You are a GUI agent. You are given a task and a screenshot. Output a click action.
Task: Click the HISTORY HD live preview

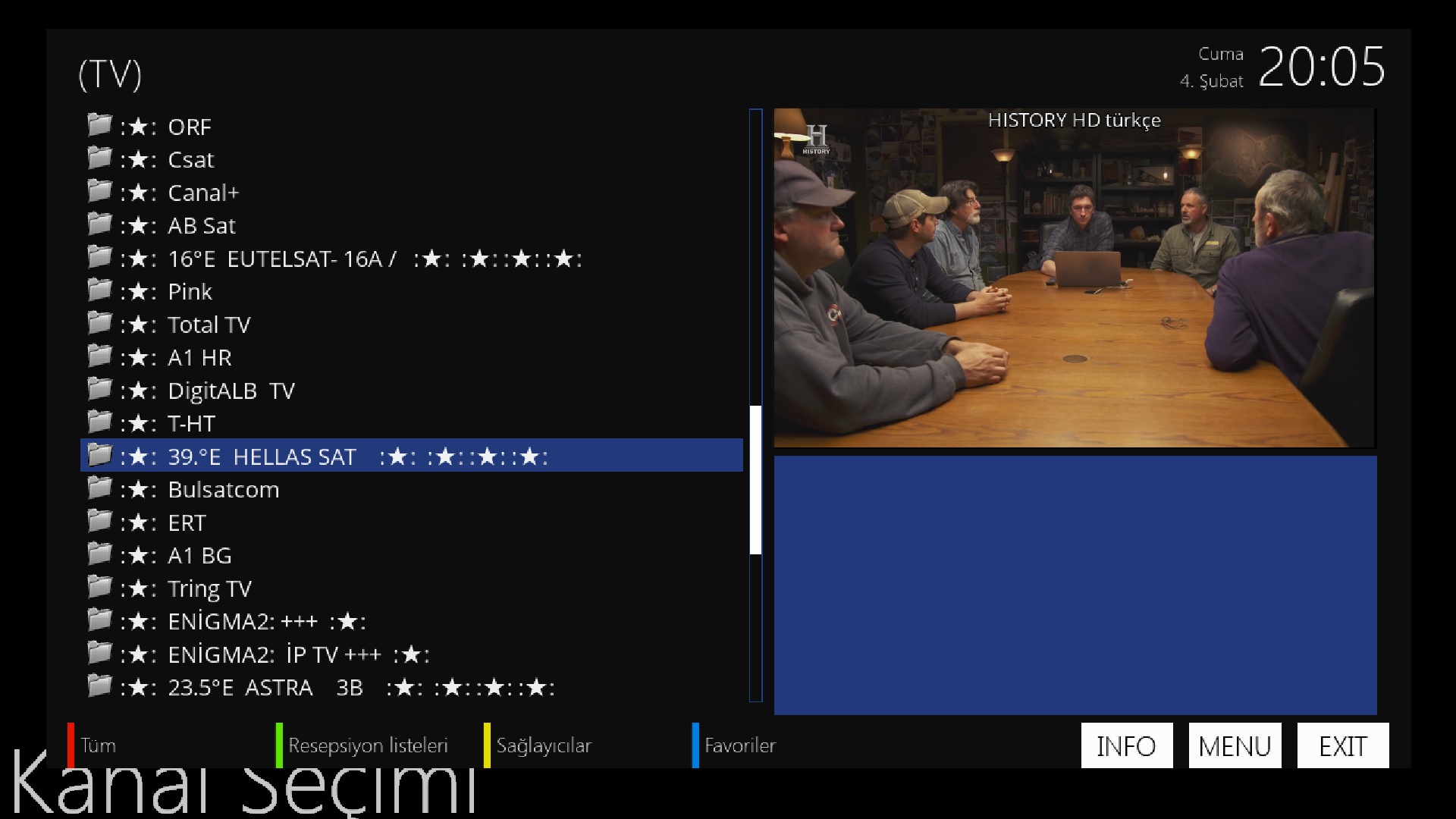(1074, 278)
